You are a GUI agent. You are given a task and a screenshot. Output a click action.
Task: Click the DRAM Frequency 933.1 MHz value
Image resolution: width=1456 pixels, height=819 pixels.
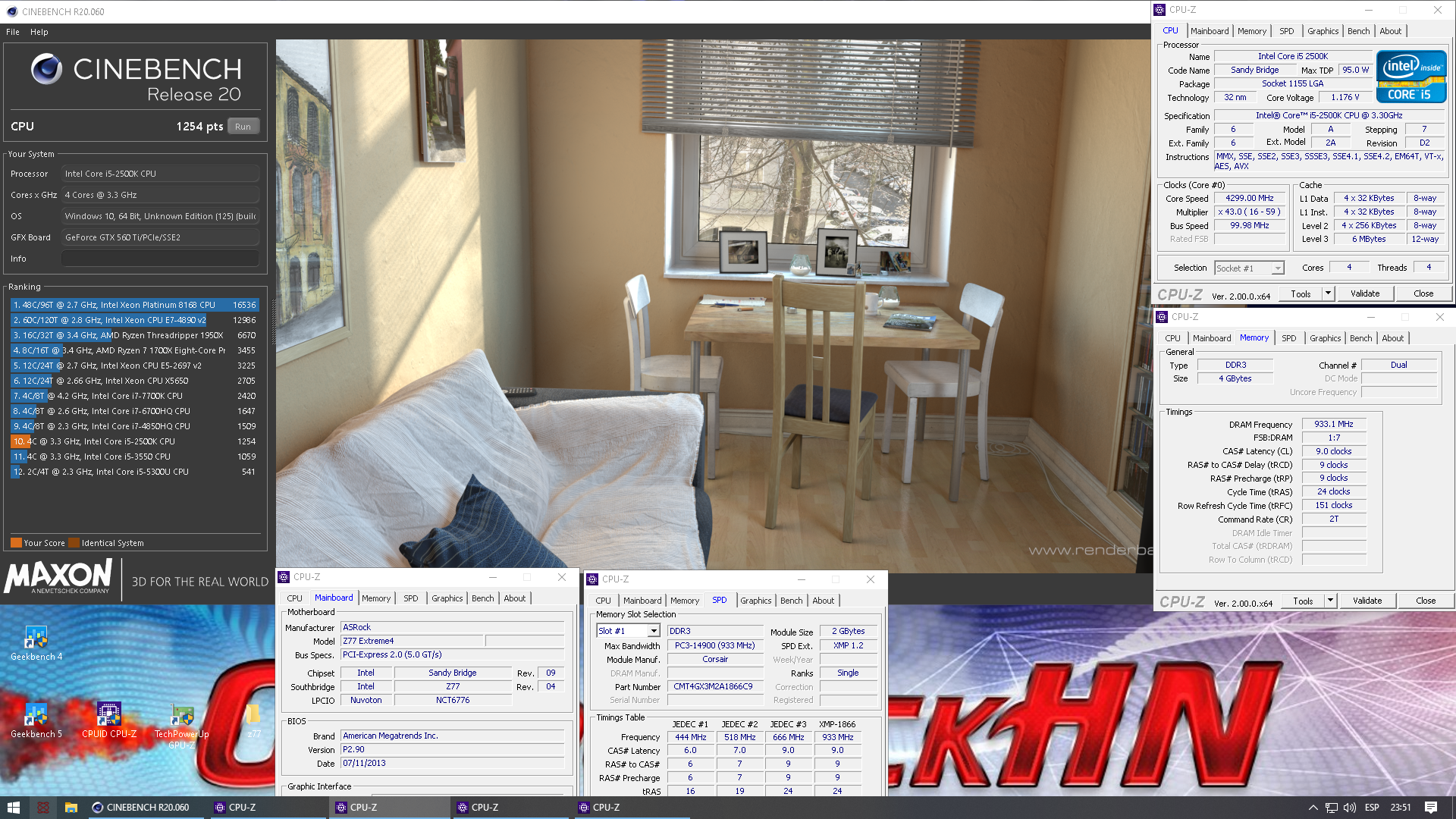coord(1333,425)
